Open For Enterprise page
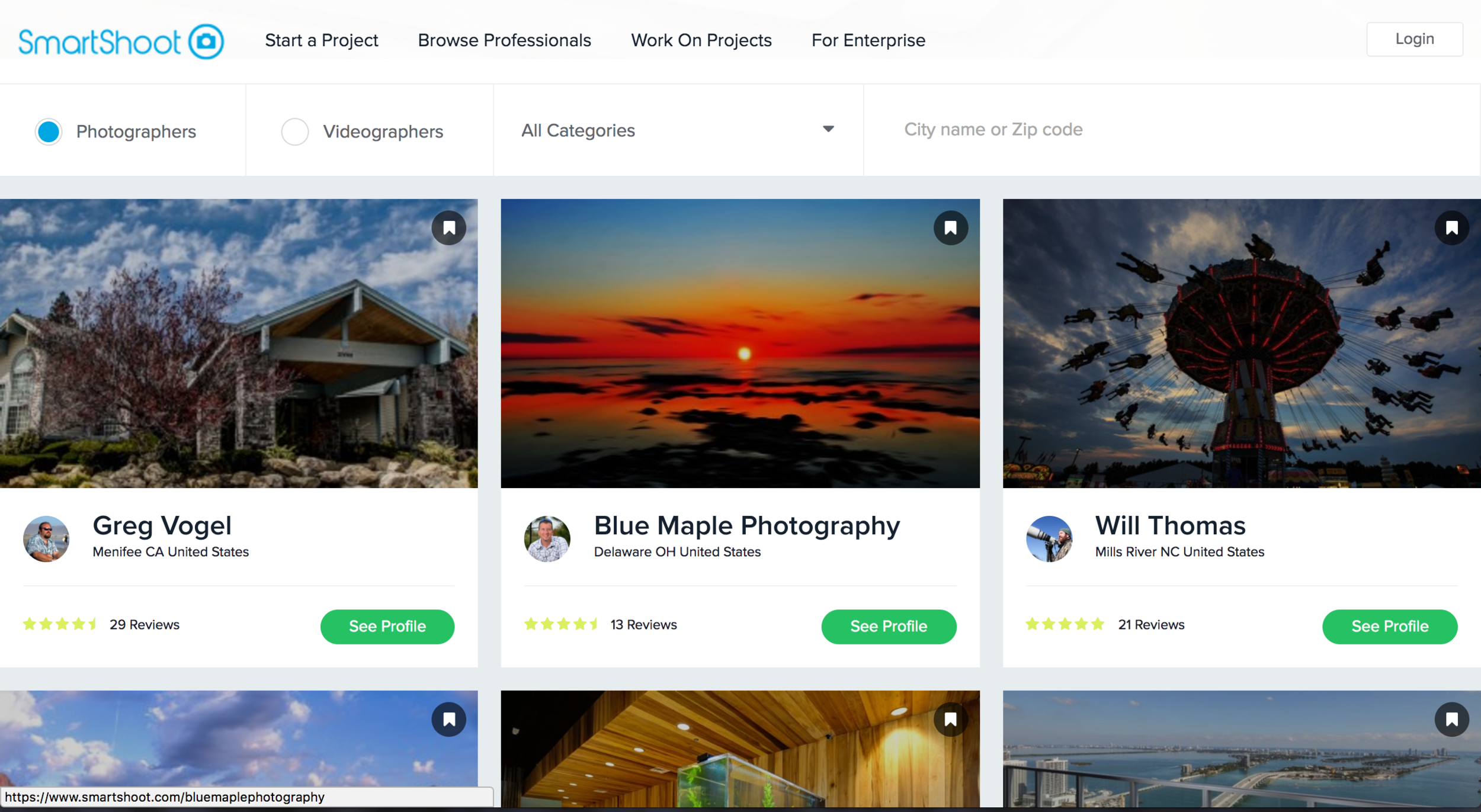 868,40
